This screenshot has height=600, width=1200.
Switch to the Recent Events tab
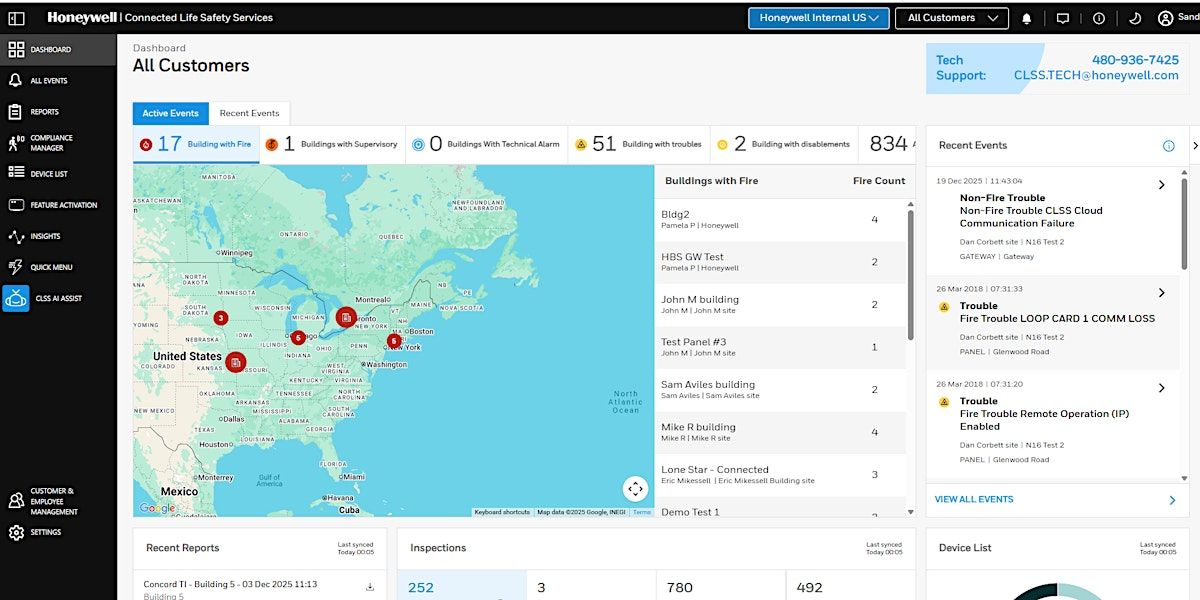pos(250,114)
